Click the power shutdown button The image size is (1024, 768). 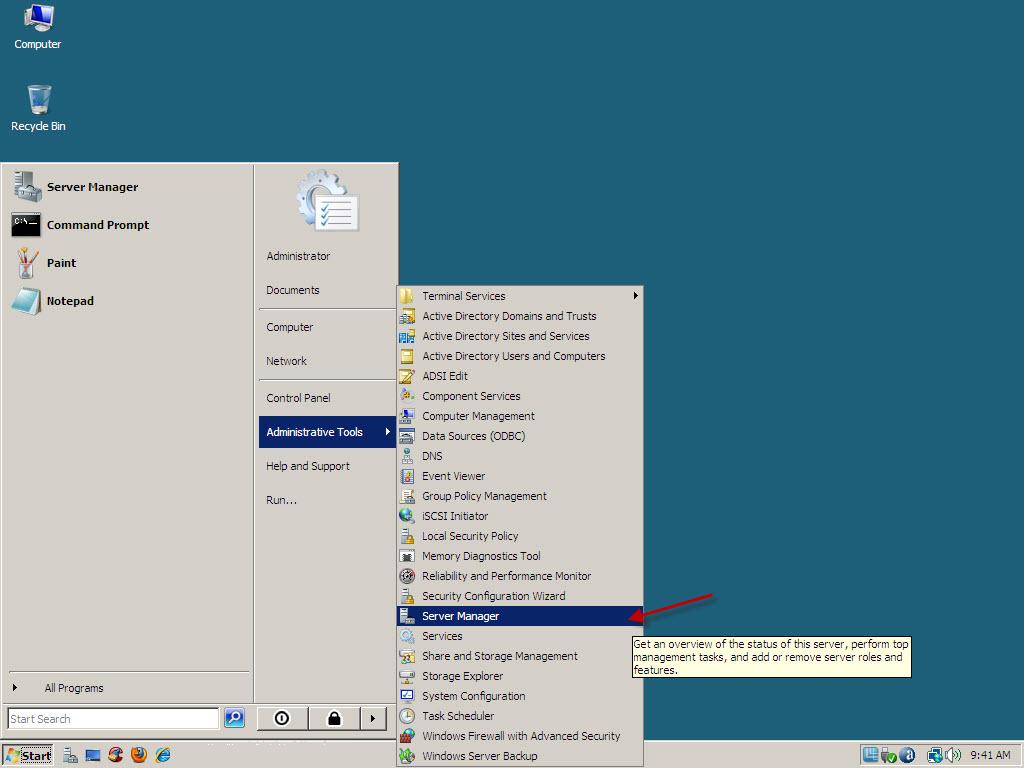(282, 718)
